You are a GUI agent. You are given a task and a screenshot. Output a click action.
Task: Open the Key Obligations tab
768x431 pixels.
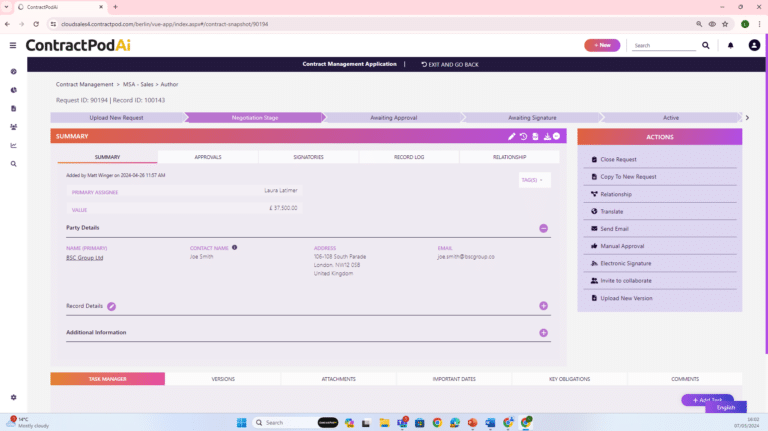(570, 379)
